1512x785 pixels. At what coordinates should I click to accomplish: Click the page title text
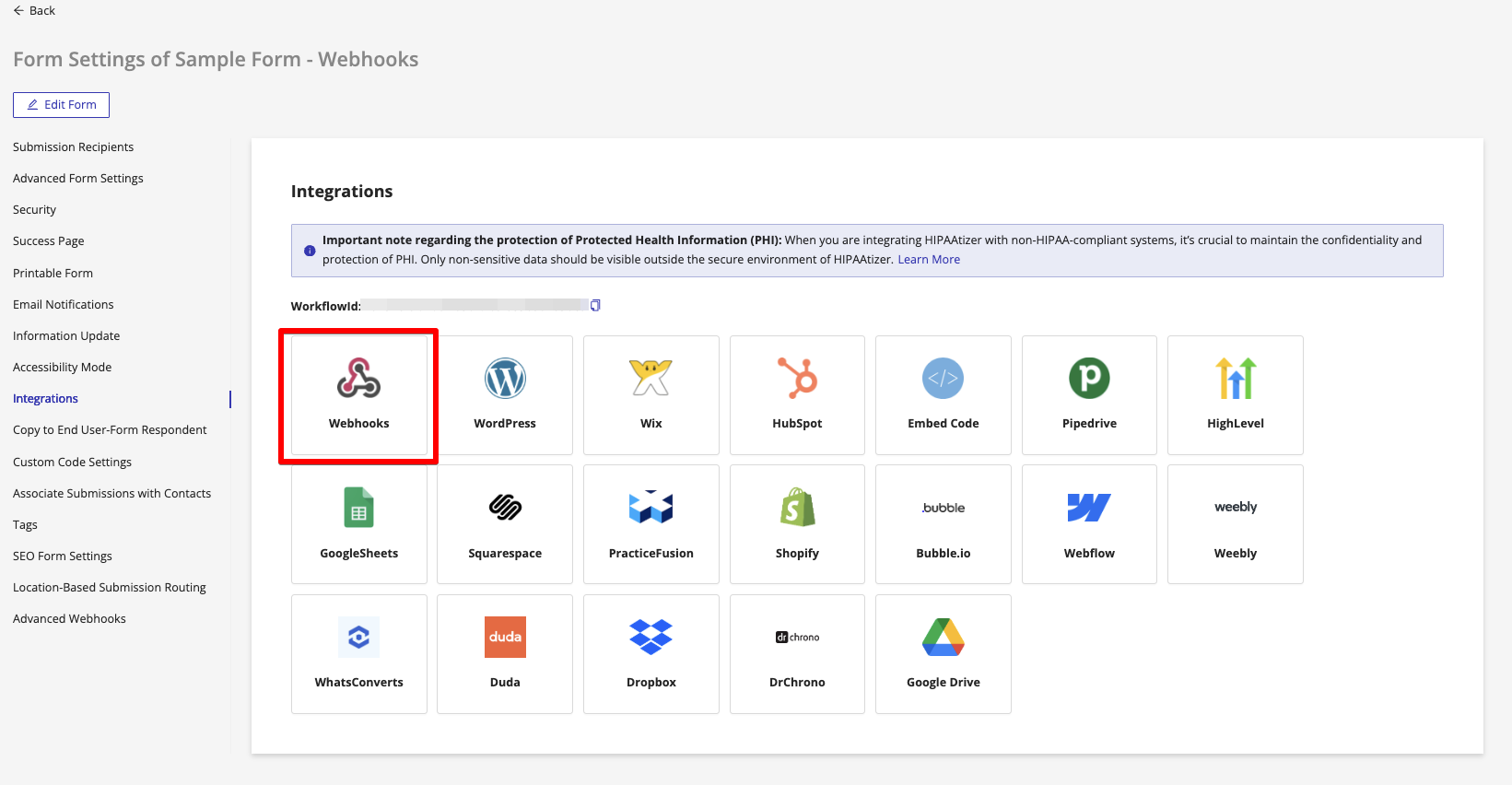coord(216,60)
